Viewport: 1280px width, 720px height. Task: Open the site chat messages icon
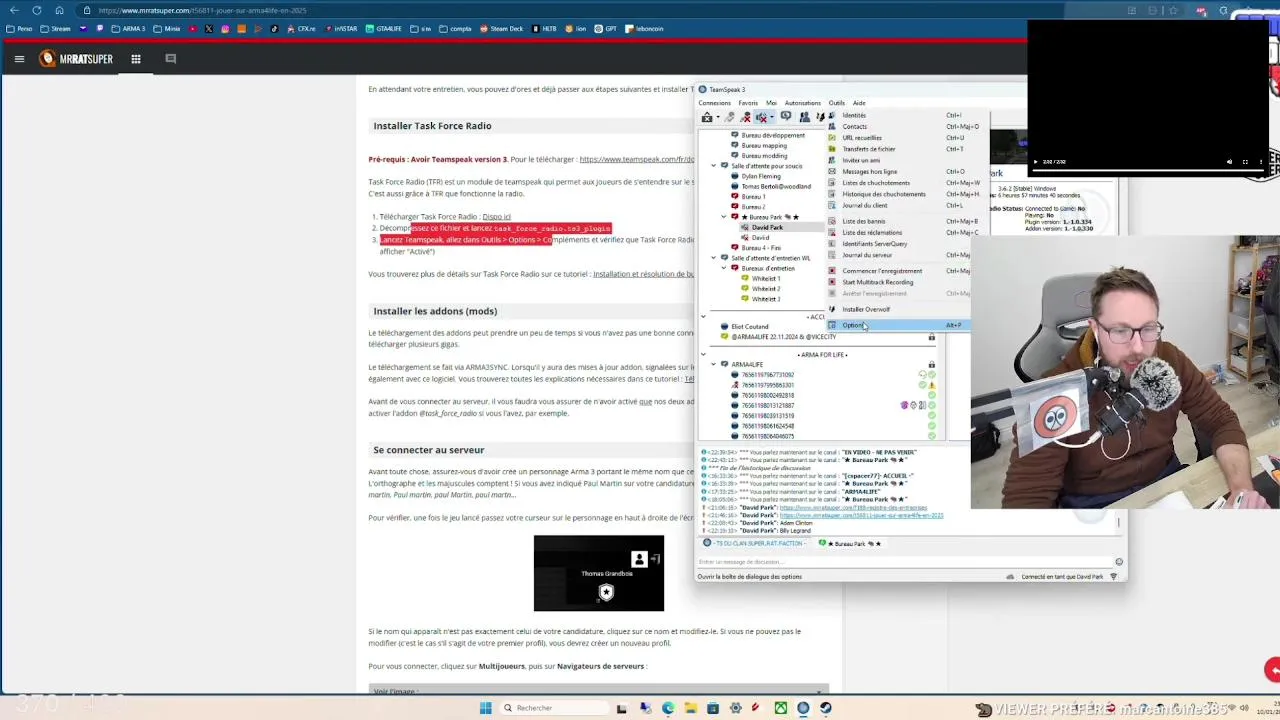tap(170, 59)
